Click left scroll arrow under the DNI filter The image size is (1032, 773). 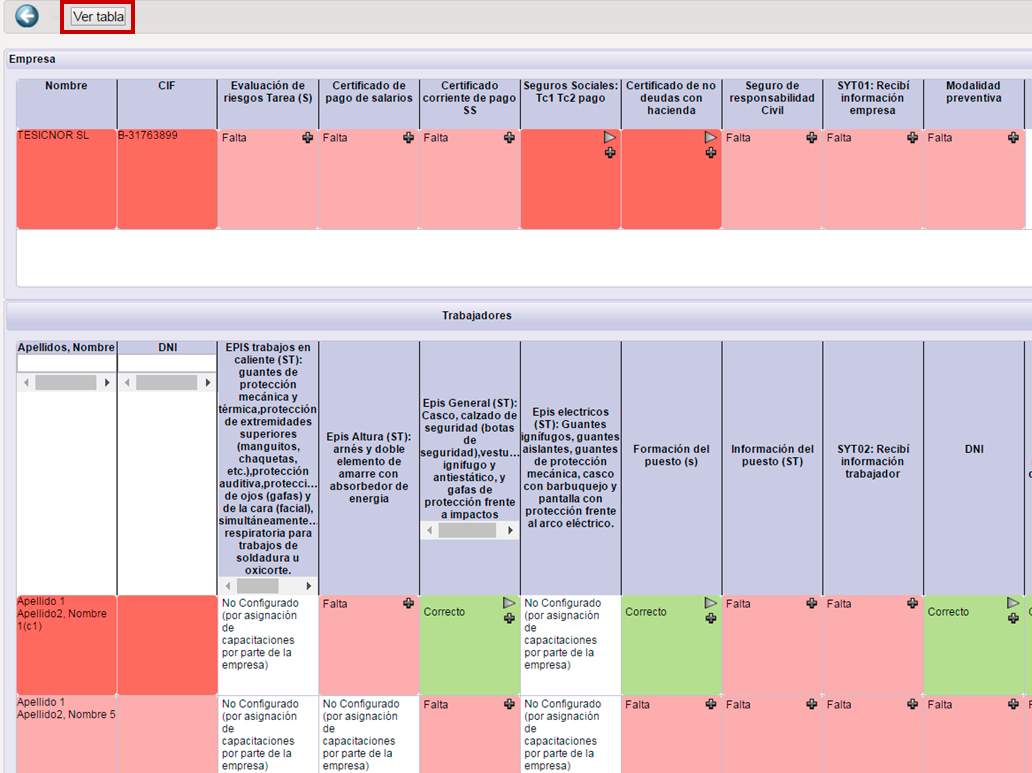point(127,383)
